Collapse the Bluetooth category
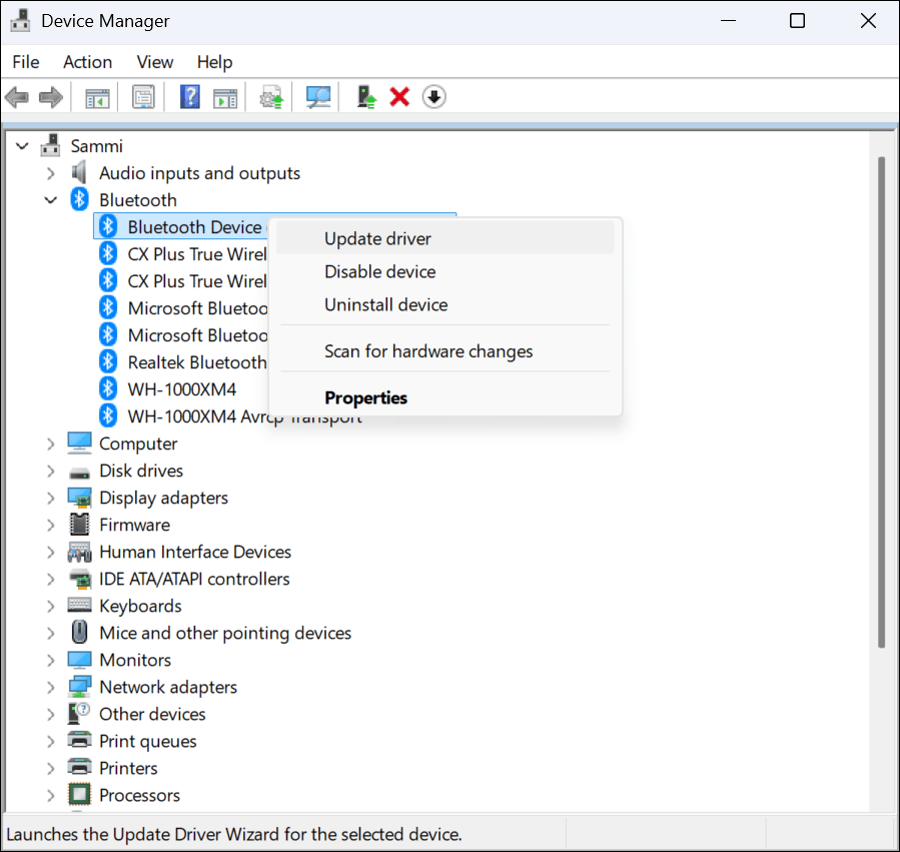 click(51, 200)
